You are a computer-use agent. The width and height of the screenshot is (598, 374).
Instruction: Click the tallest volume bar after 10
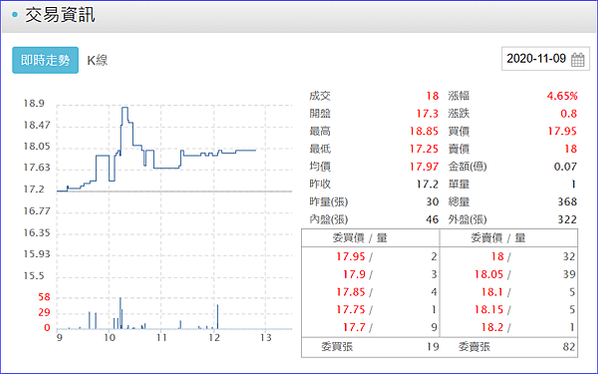pos(120,313)
